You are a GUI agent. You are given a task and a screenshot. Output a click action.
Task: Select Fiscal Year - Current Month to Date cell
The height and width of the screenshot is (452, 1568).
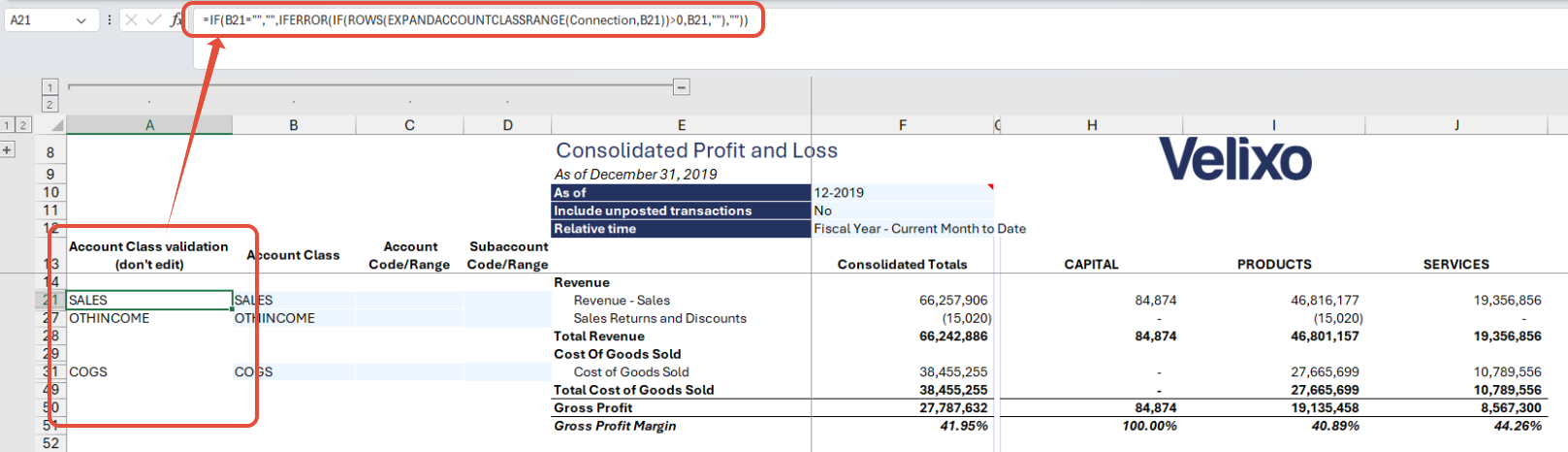tap(919, 229)
